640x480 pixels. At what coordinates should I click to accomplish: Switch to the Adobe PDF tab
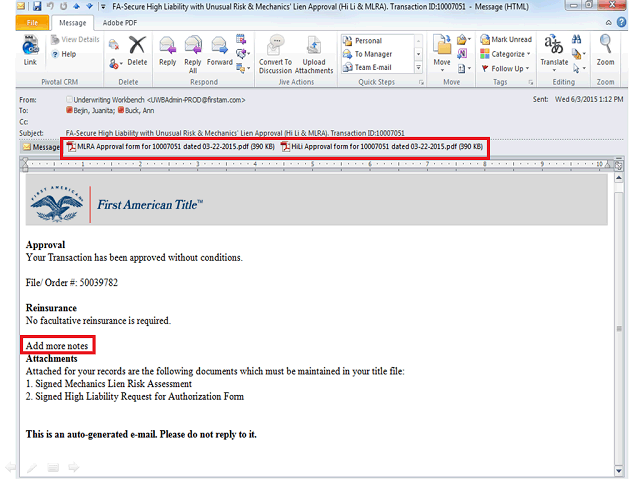pos(120,23)
